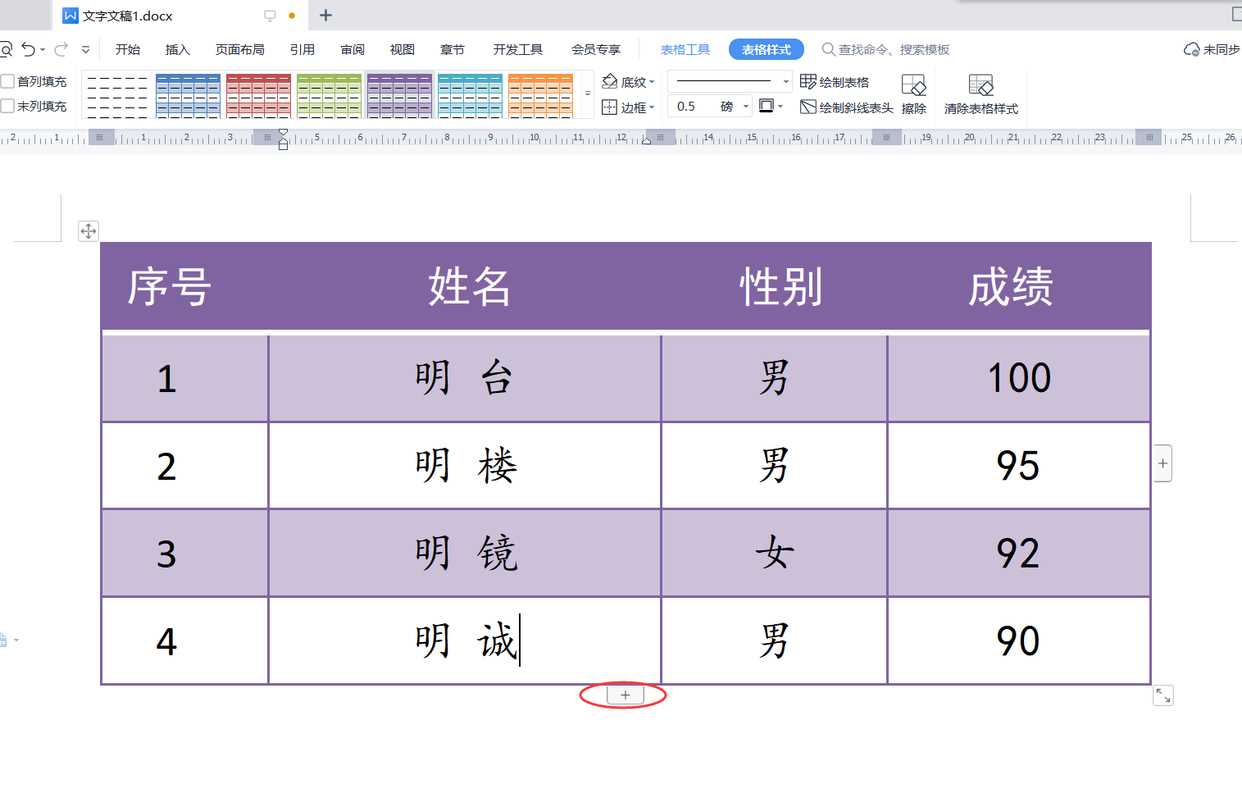This screenshot has height=807, width=1242.
Task: Apply the blue table style thumbnail
Action: (x=188, y=95)
